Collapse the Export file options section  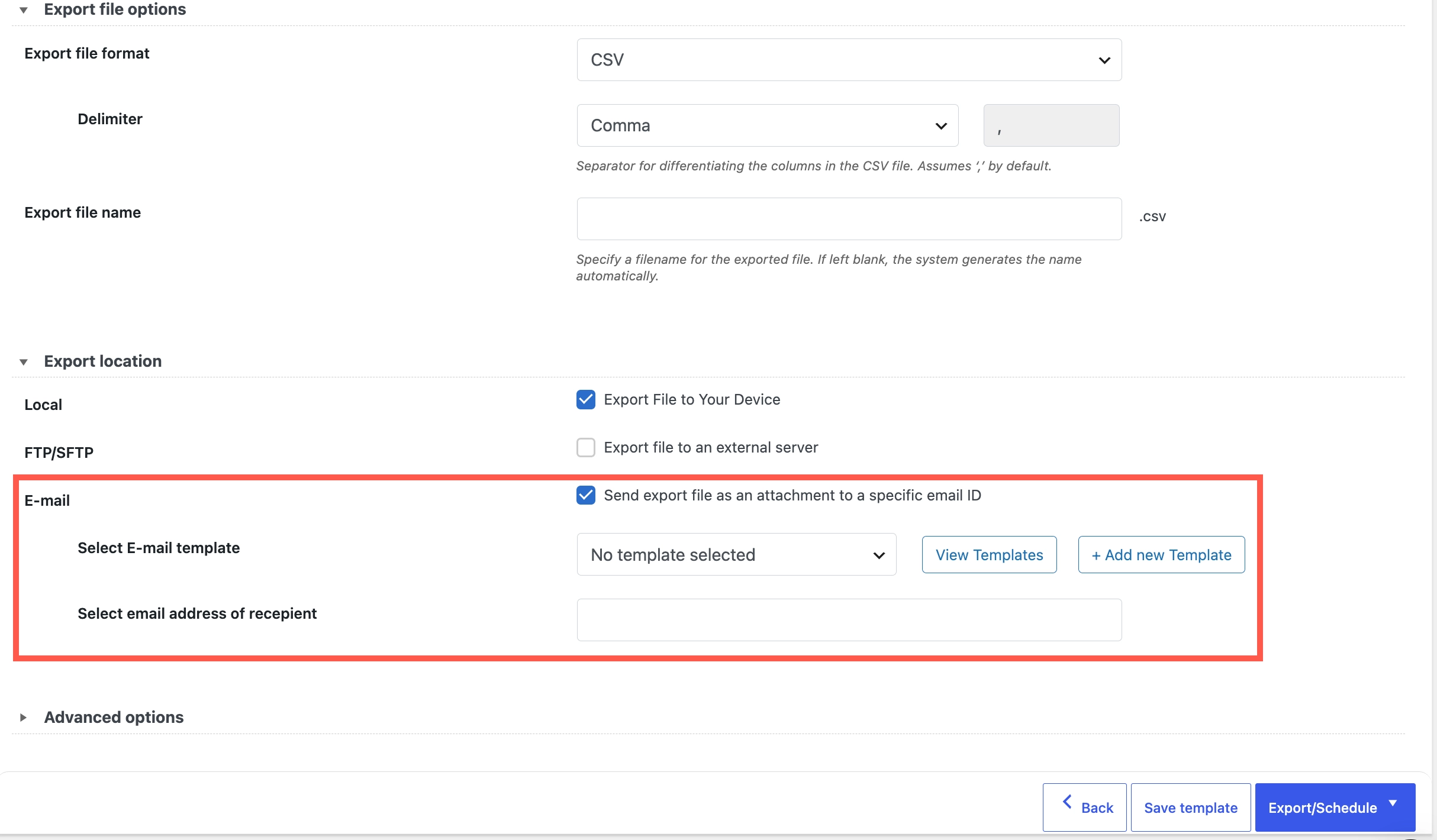(24, 10)
